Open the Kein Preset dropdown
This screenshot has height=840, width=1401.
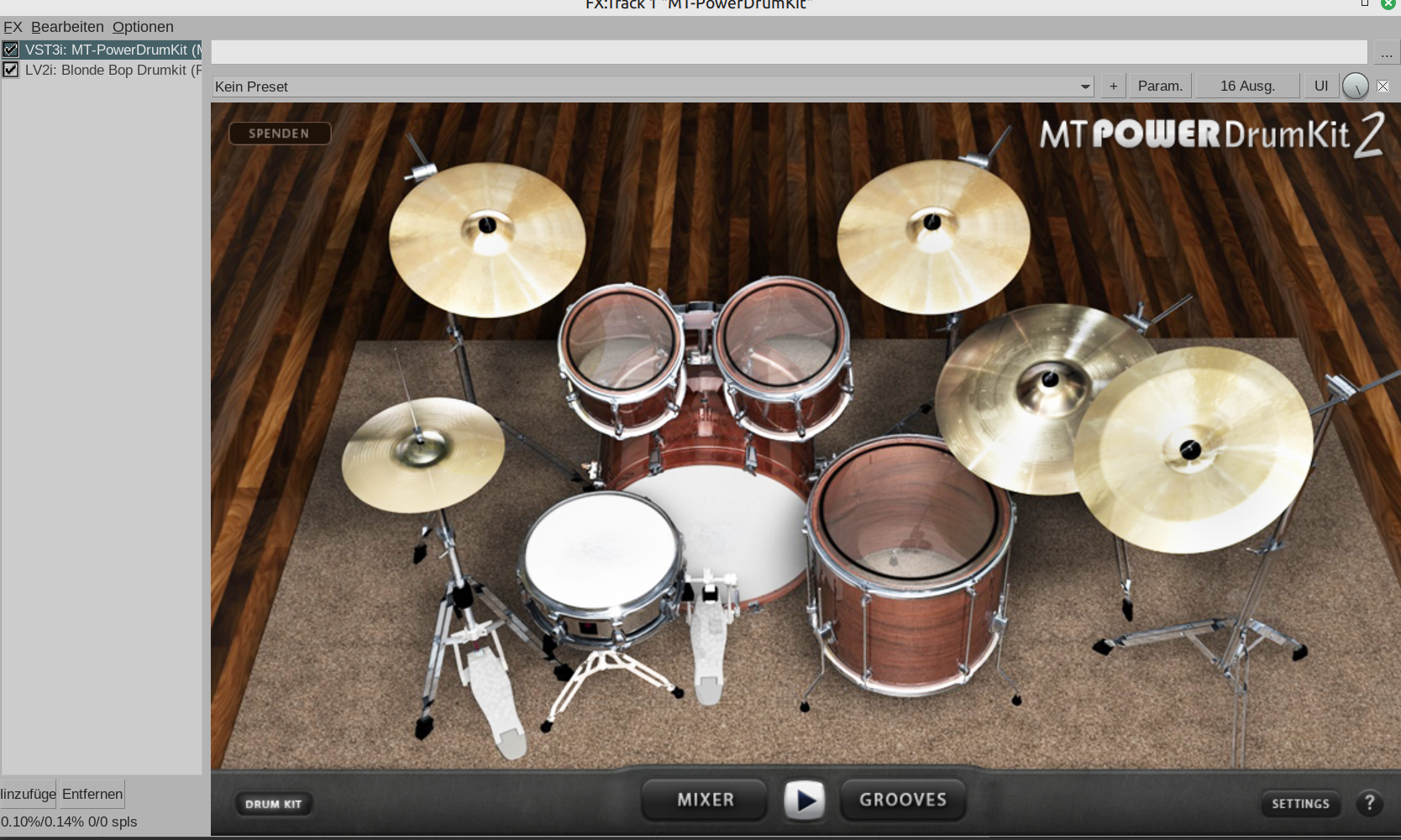[x=653, y=87]
